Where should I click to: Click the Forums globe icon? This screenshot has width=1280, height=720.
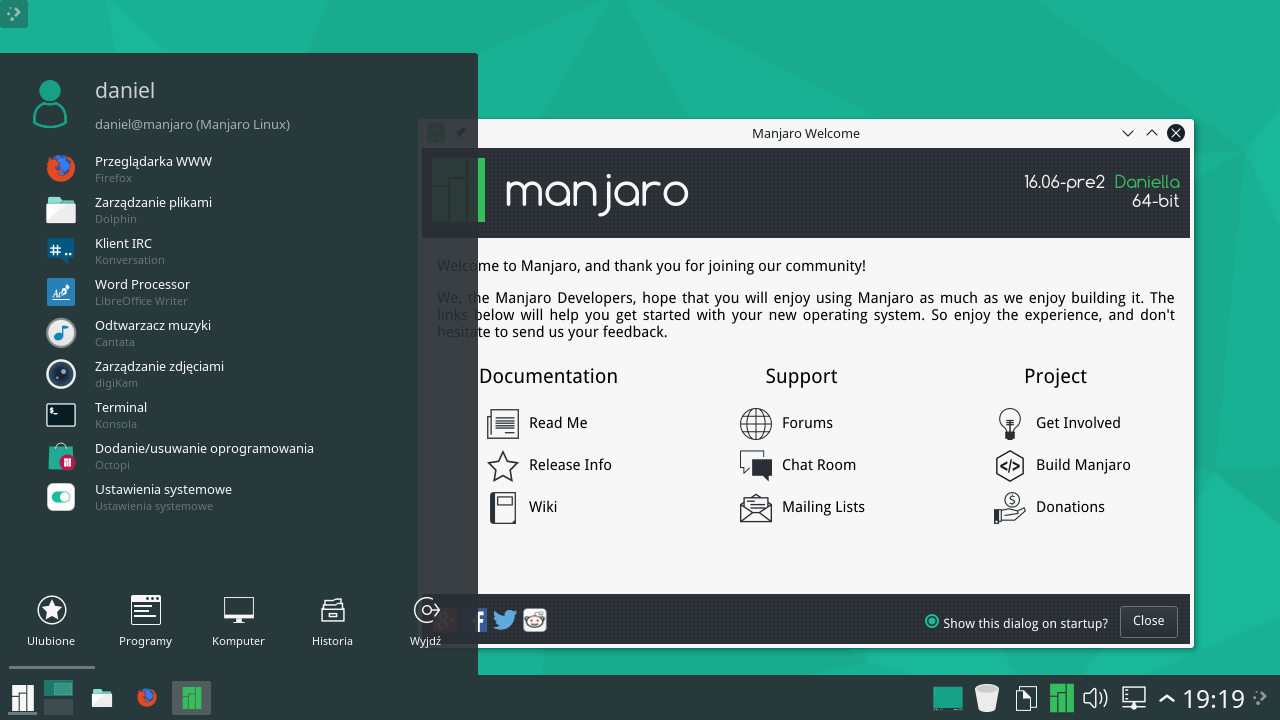coord(755,423)
